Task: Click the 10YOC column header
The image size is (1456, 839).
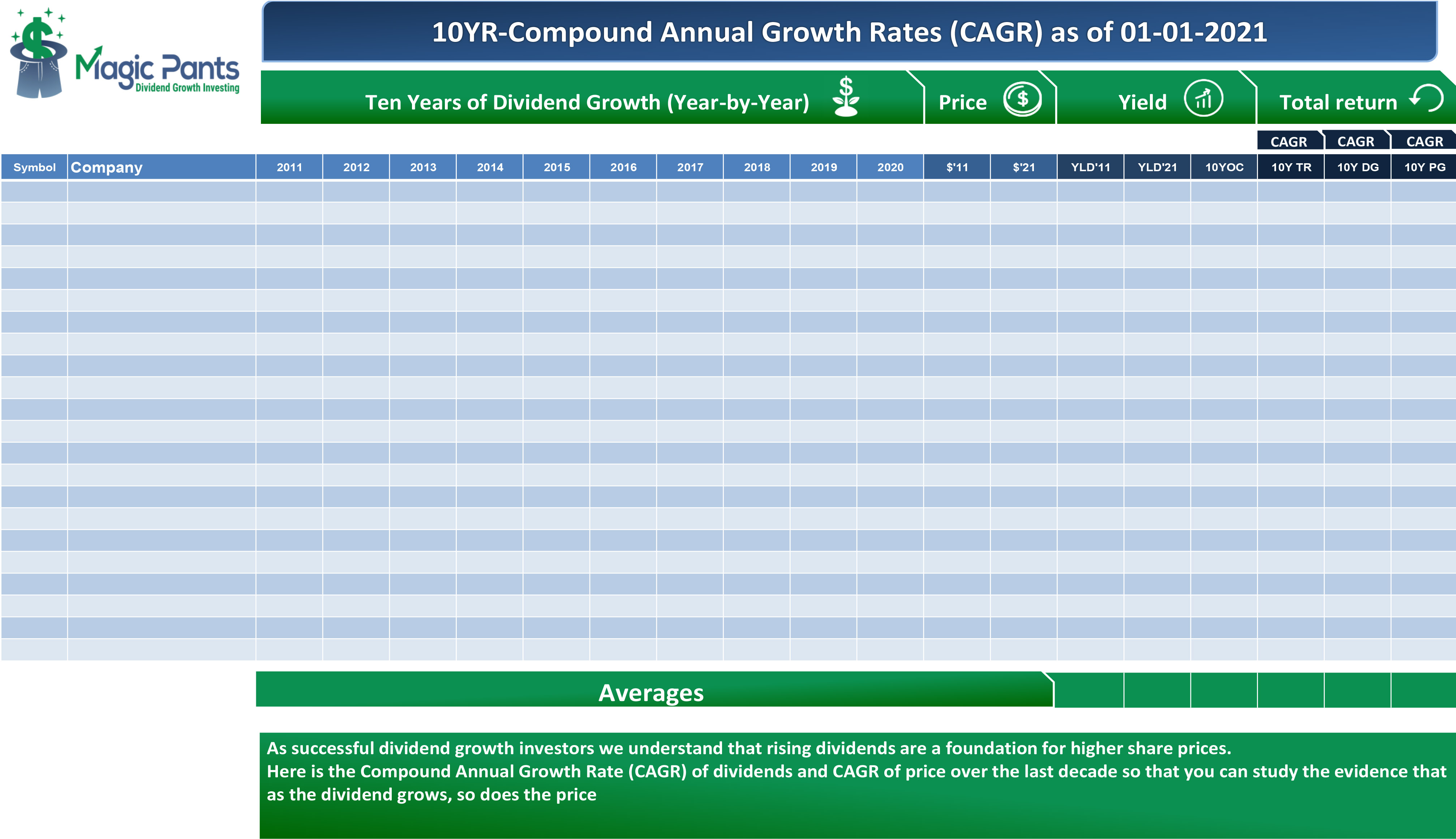Action: (1224, 167)
